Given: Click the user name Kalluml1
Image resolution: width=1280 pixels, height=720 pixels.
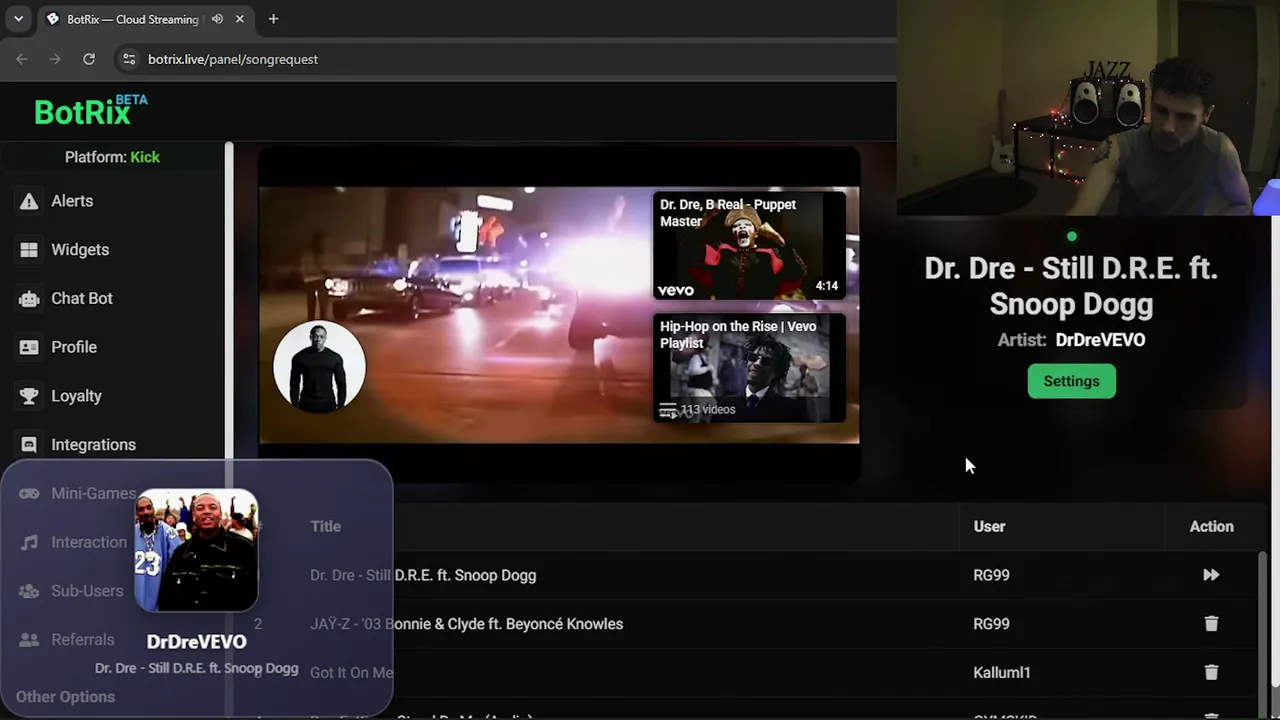Looking at the screenshot, I should click(1001, 673).
